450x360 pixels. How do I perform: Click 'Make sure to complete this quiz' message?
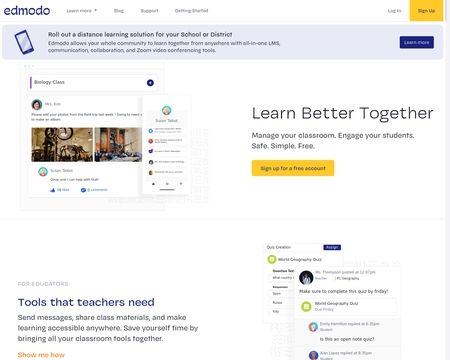344,291
